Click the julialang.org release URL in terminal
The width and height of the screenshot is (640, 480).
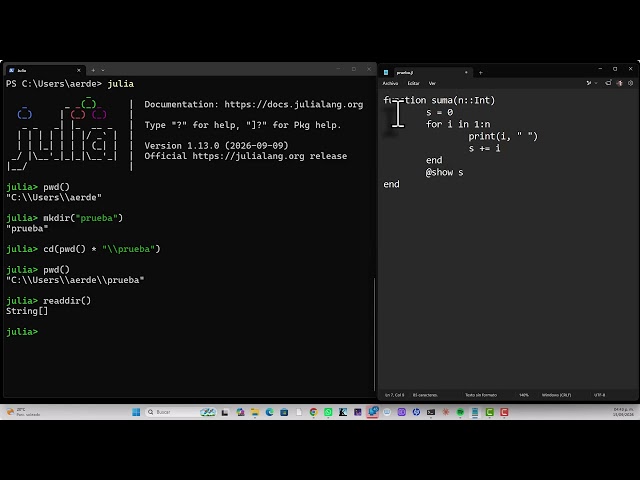(x=248, y=156)
